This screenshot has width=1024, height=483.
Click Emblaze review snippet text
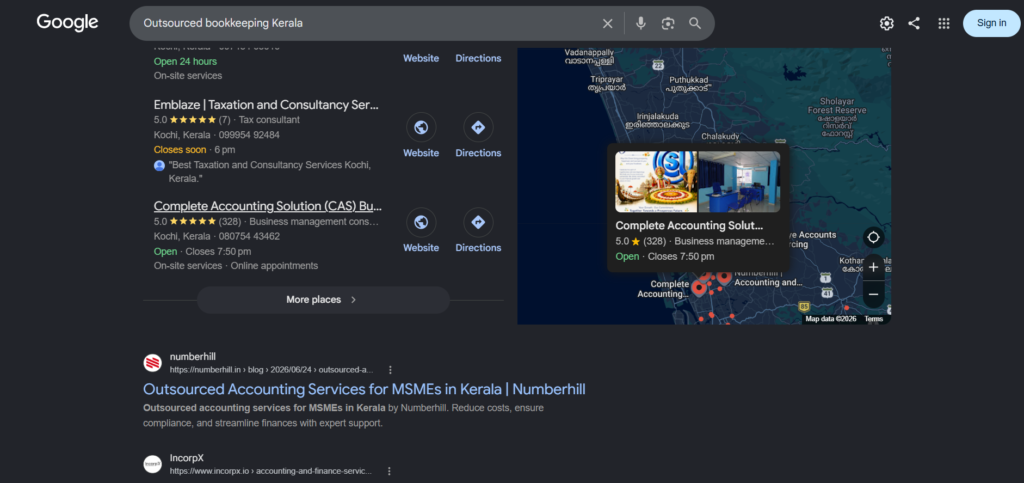point(269,172)
